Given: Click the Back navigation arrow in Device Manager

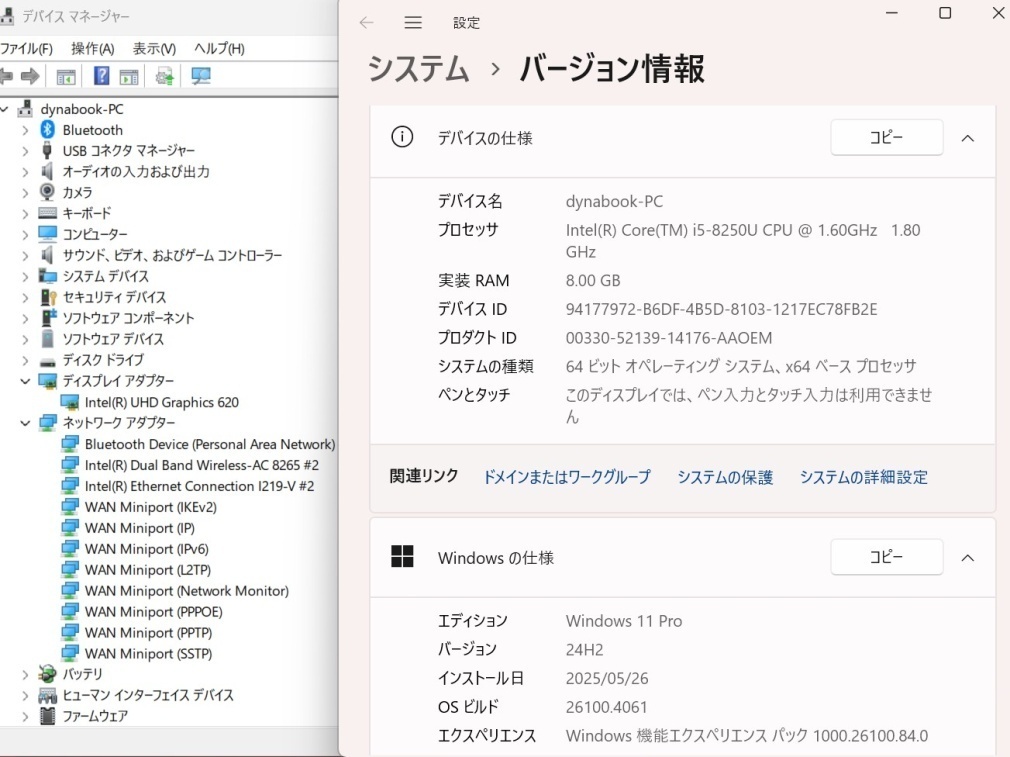Looking at the screenshot, I should pos(10,75).
